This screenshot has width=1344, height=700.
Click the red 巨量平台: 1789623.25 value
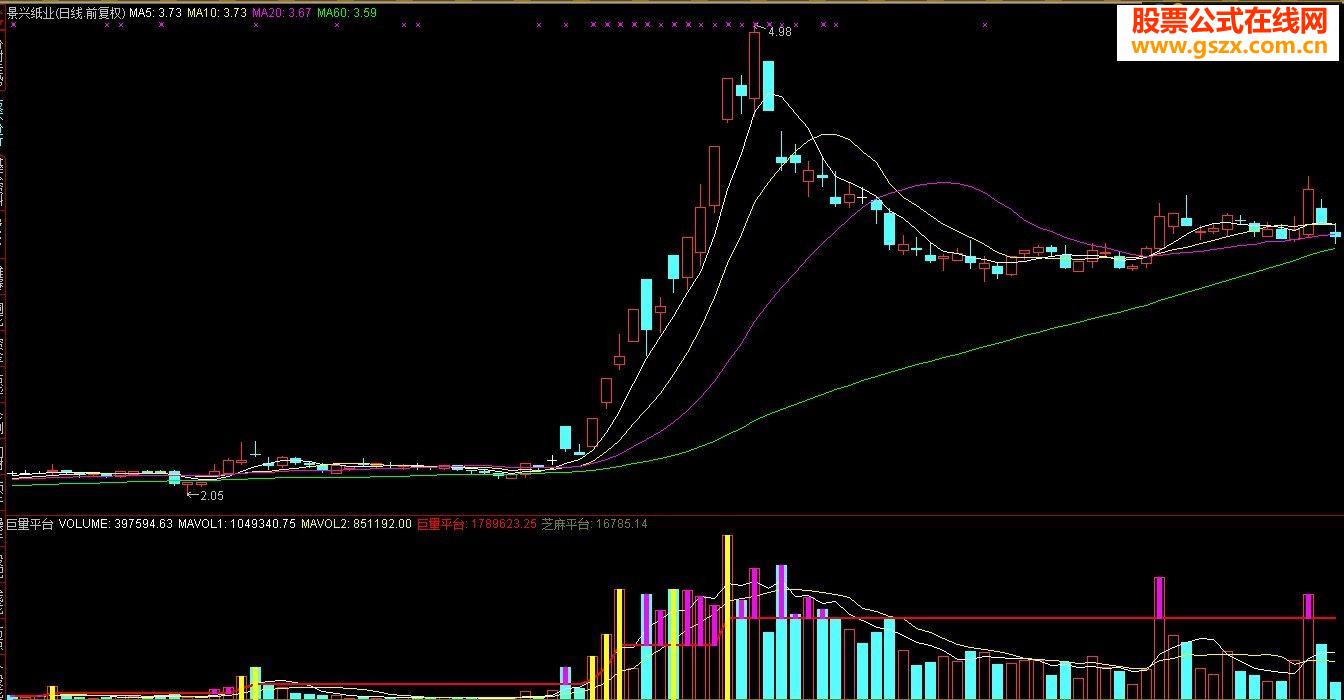click(x=477, y=523)
